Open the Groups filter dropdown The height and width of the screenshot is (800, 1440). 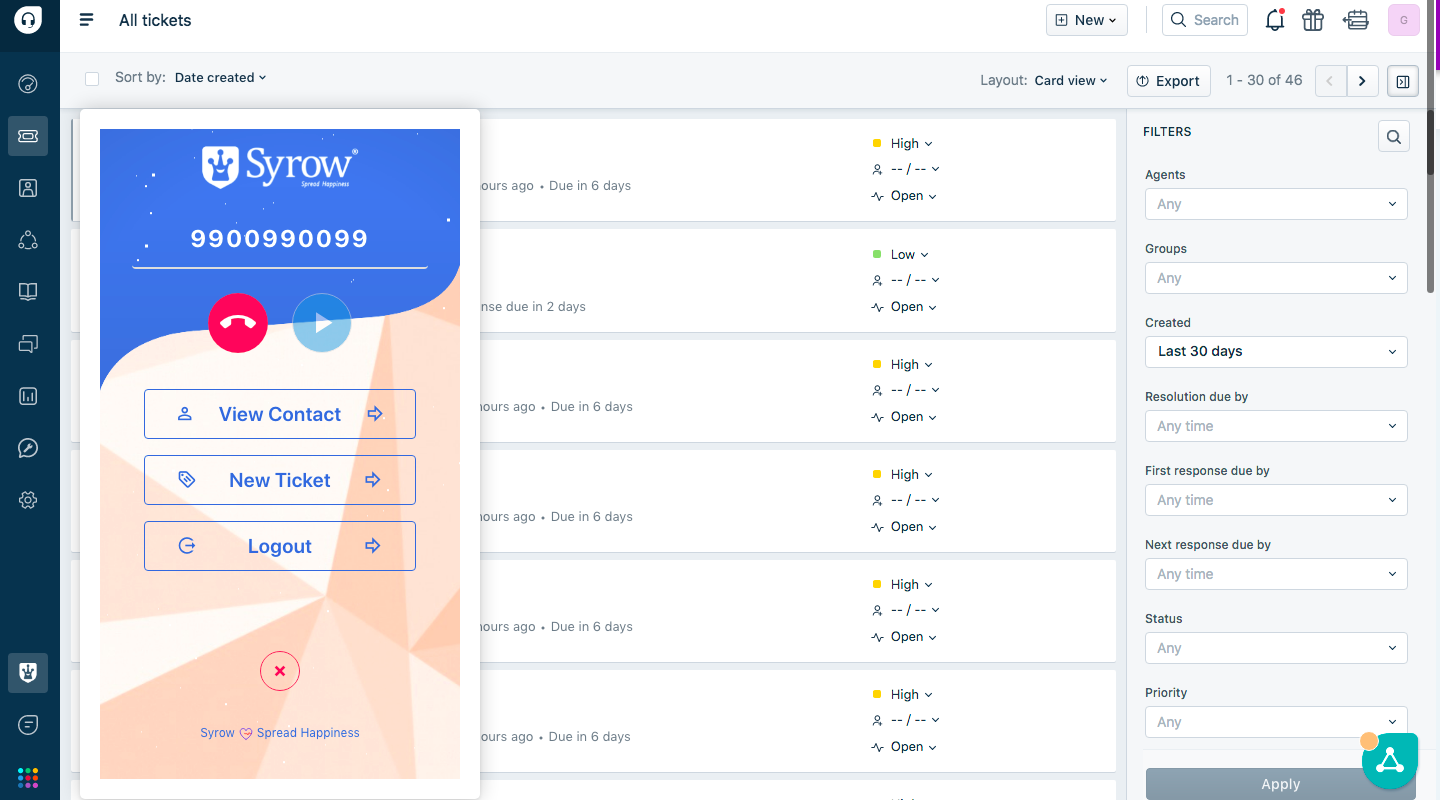click(1276, 278)
